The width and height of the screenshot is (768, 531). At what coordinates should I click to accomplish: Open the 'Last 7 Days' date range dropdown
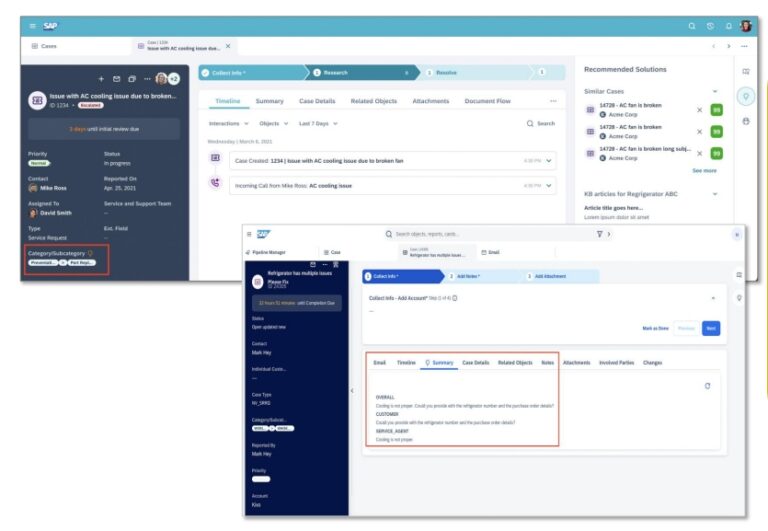click(318, 123)
